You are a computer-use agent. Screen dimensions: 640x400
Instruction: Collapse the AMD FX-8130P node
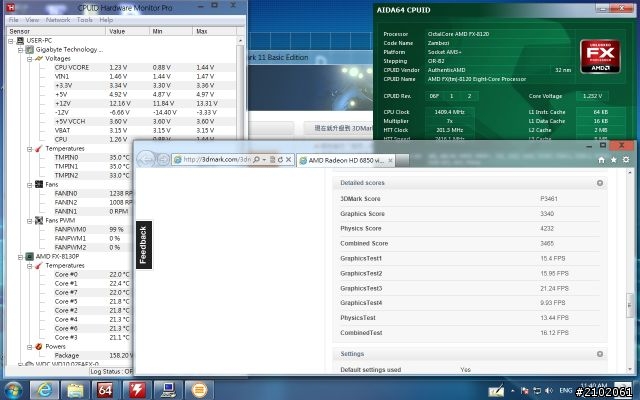[x=20, y=257]
